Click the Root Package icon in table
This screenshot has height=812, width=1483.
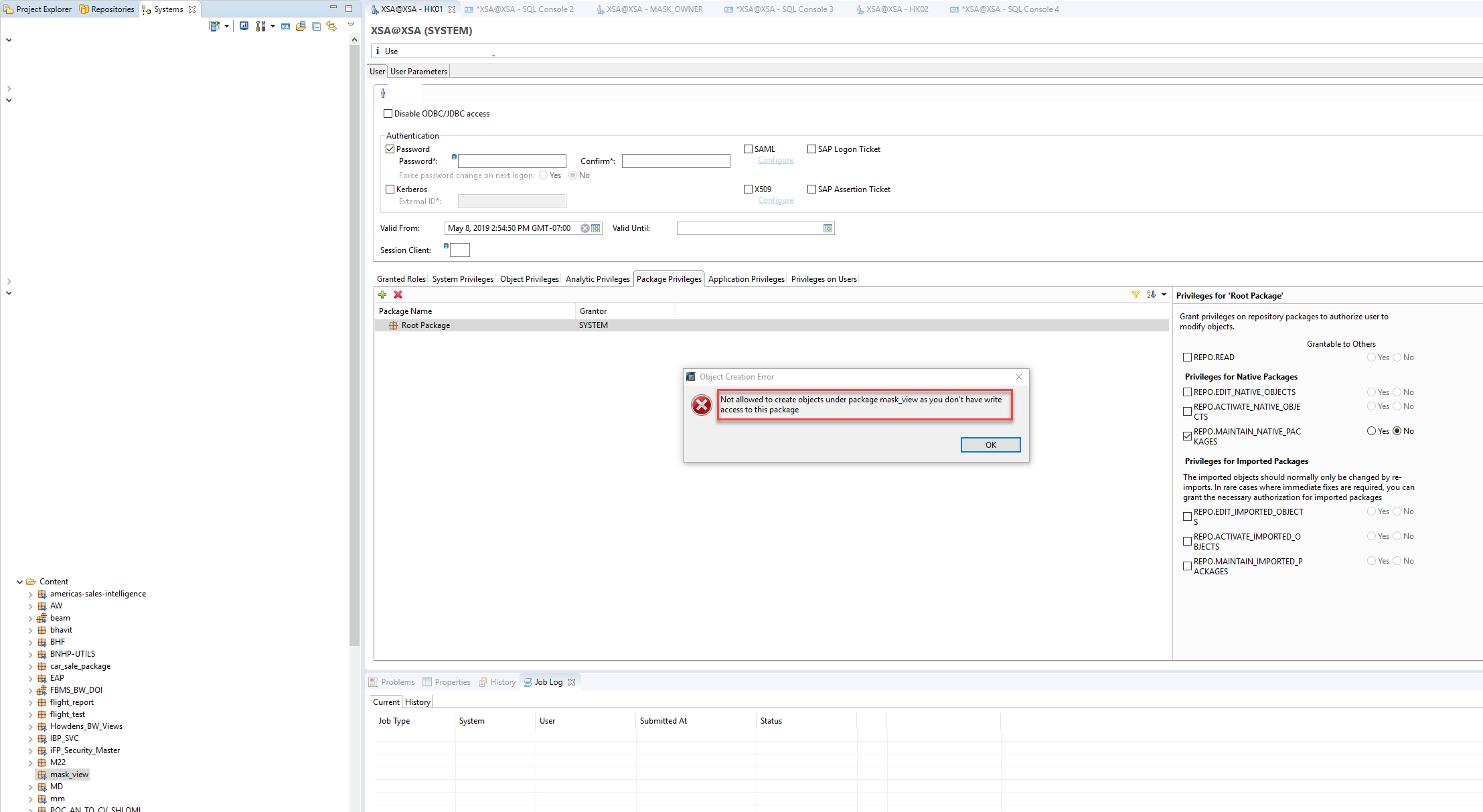[394, 325]
